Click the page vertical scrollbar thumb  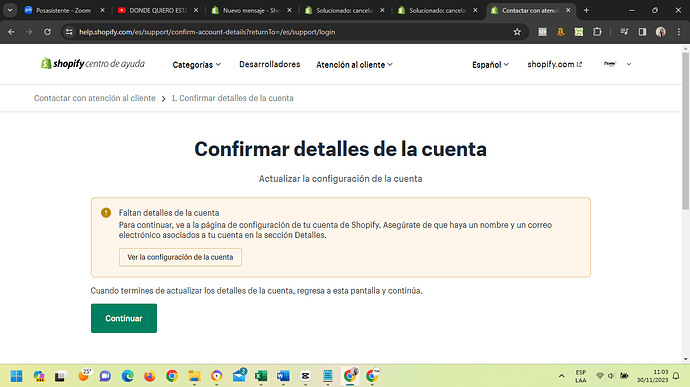coord(686,131)
